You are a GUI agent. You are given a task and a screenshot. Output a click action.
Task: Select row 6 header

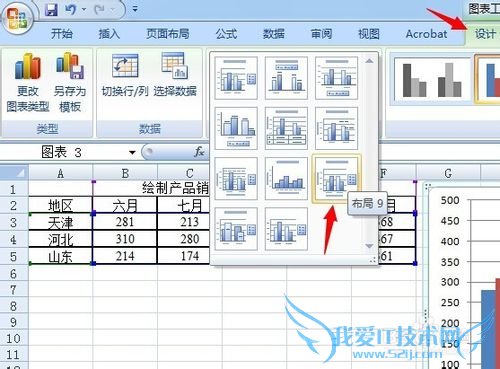[x=13, y=274]
